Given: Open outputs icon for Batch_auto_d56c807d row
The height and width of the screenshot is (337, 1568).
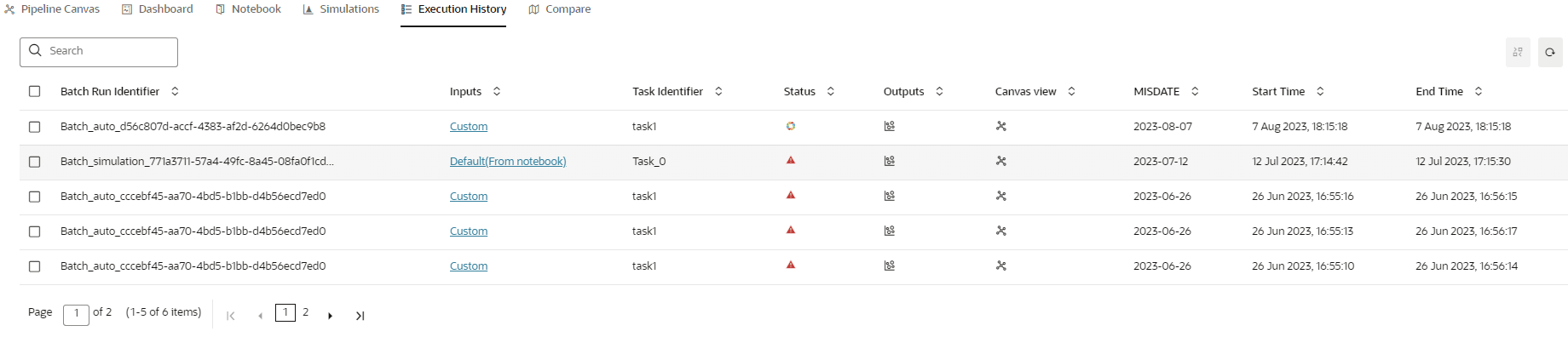Looking at the screenshot, I should 889,126.
